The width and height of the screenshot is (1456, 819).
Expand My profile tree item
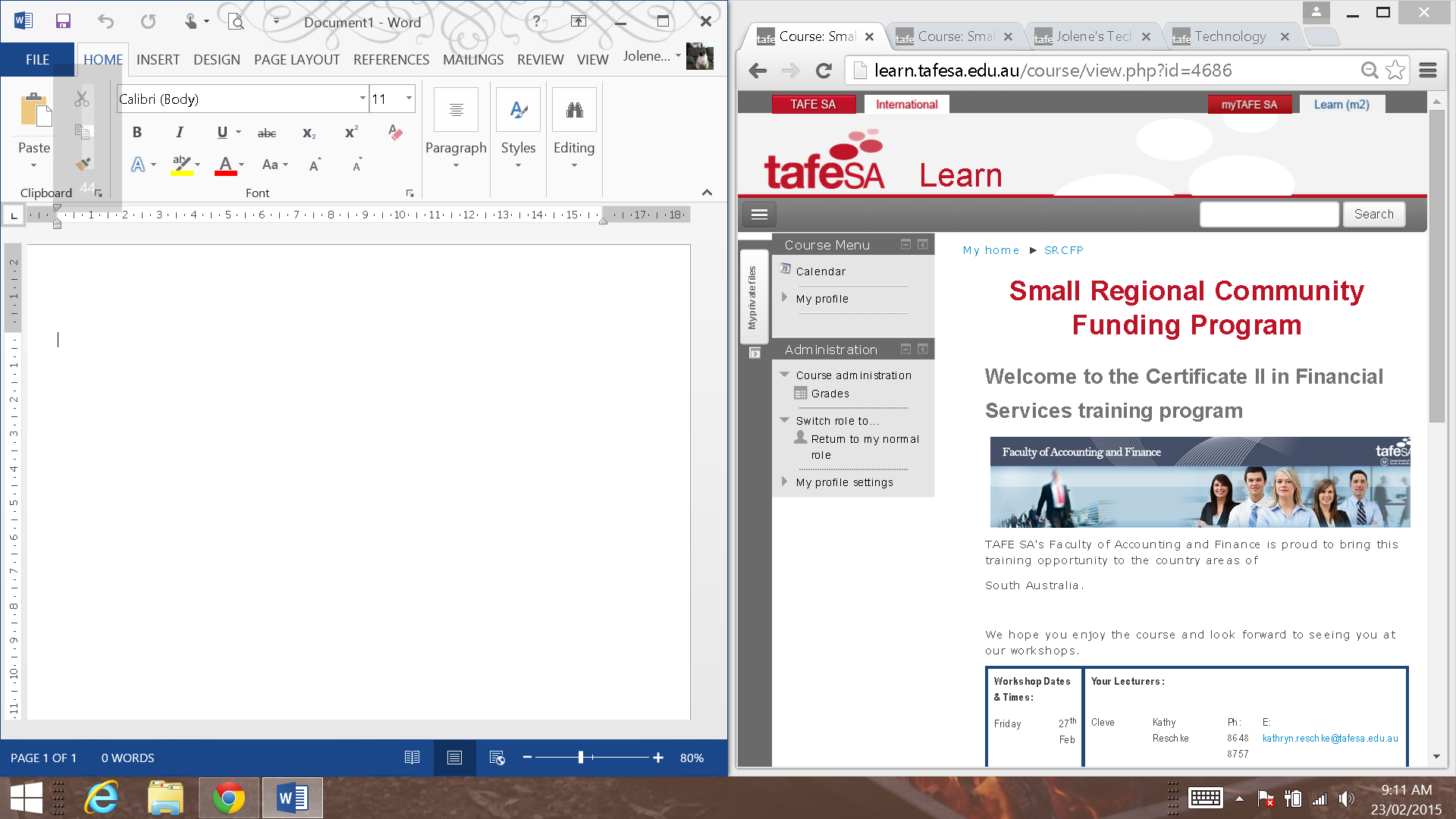[x=784, y=298]
